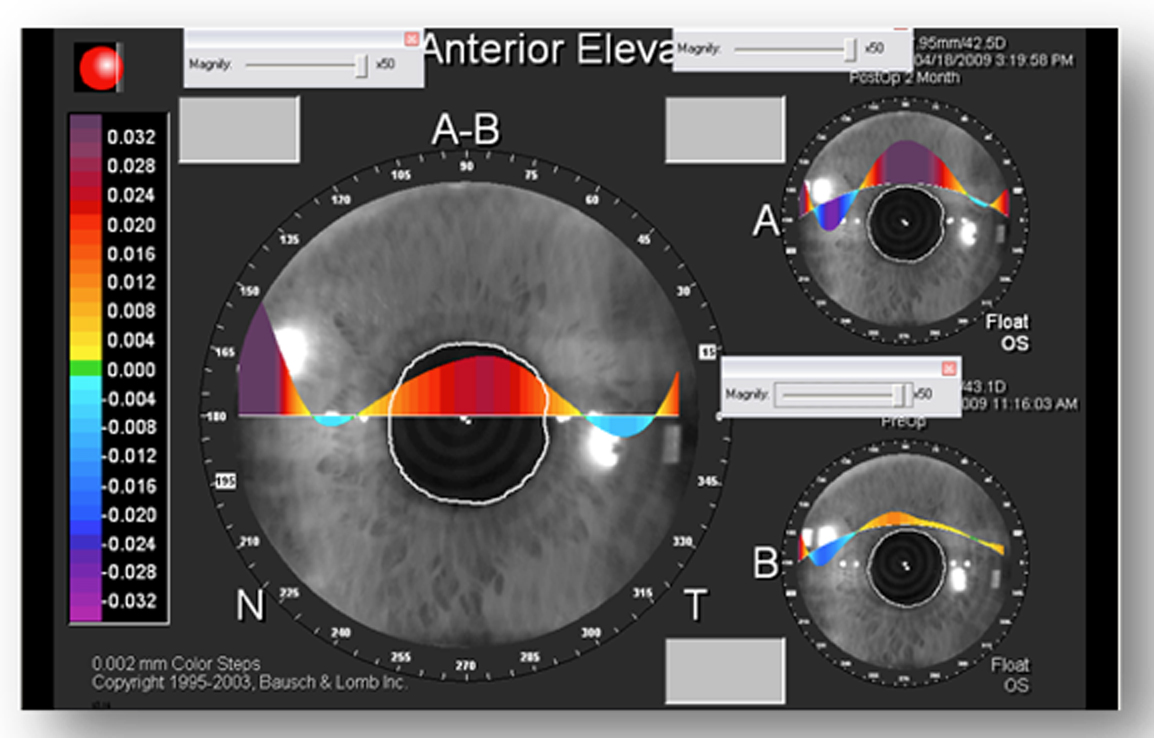Click the pupil center of the A-B map
Viewport: 1154px width, 738px height.
(466, 420)
